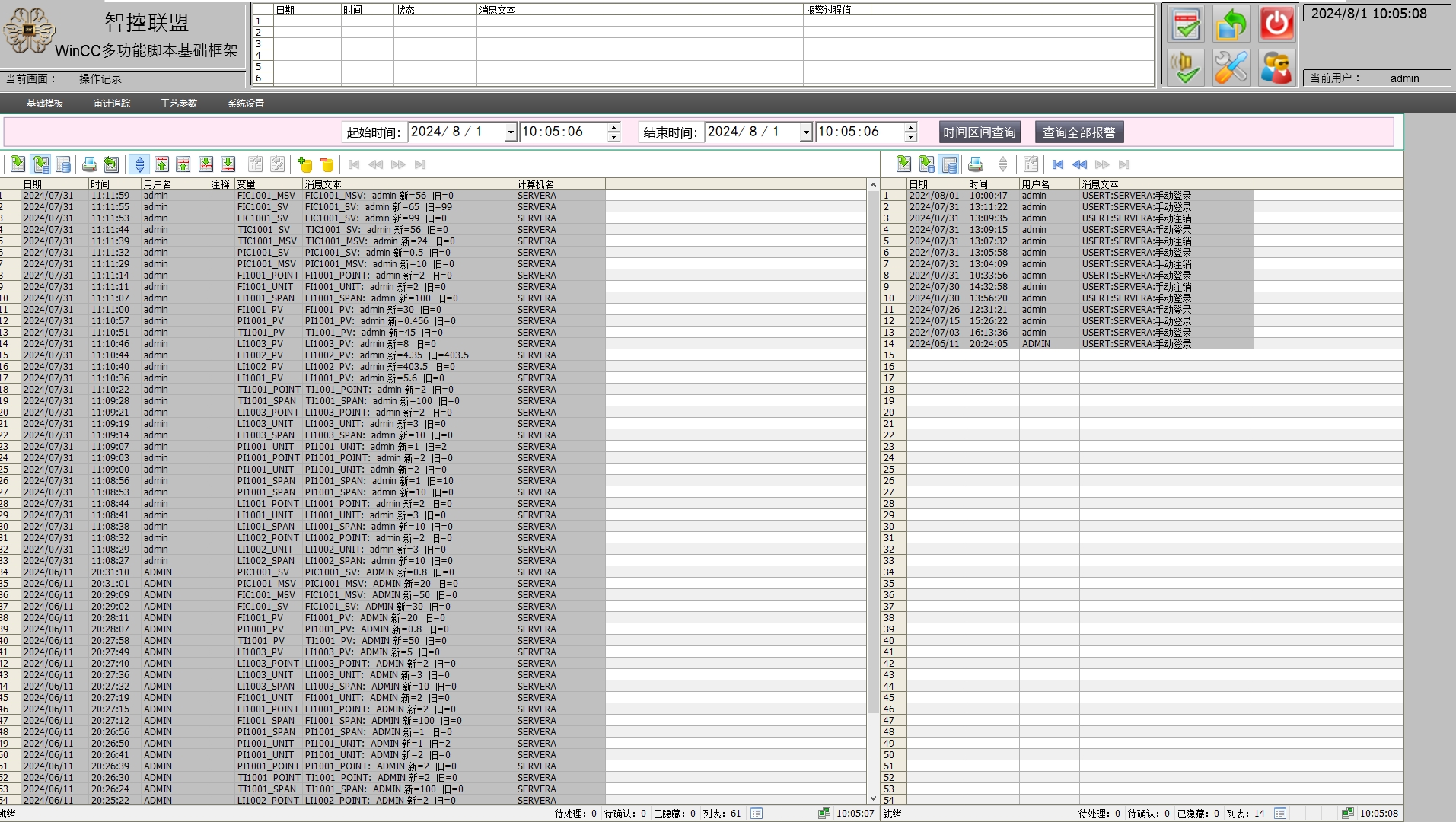Acknowledge the horn with the speaker checkmark icon
The height and width of the screenshot is (822, 1456).
point(1185,68)
